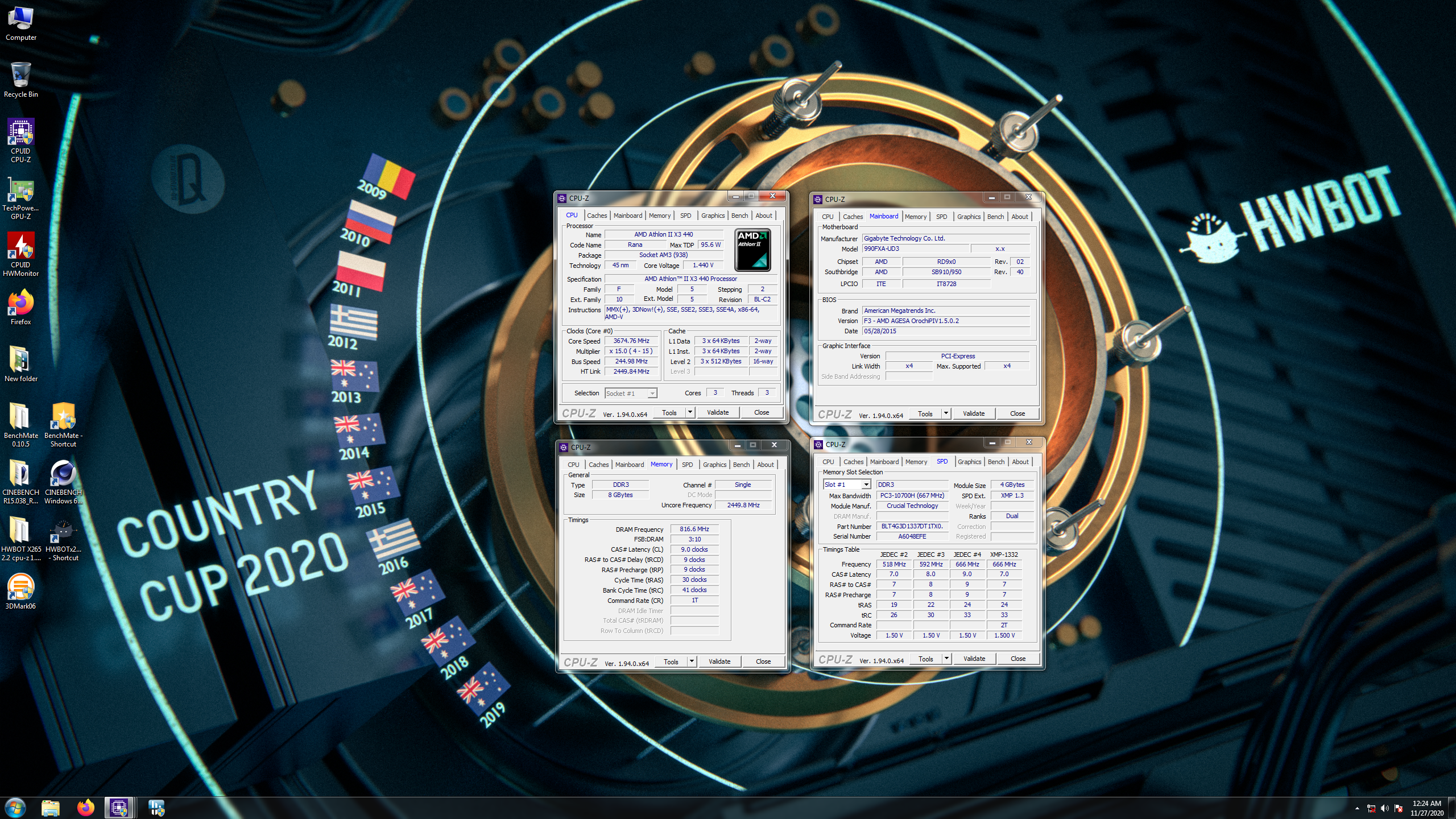Click the Max Bandwidth PC3-10700H field
This screenshot has height=819, width=1456.
[x=912, y=495]
